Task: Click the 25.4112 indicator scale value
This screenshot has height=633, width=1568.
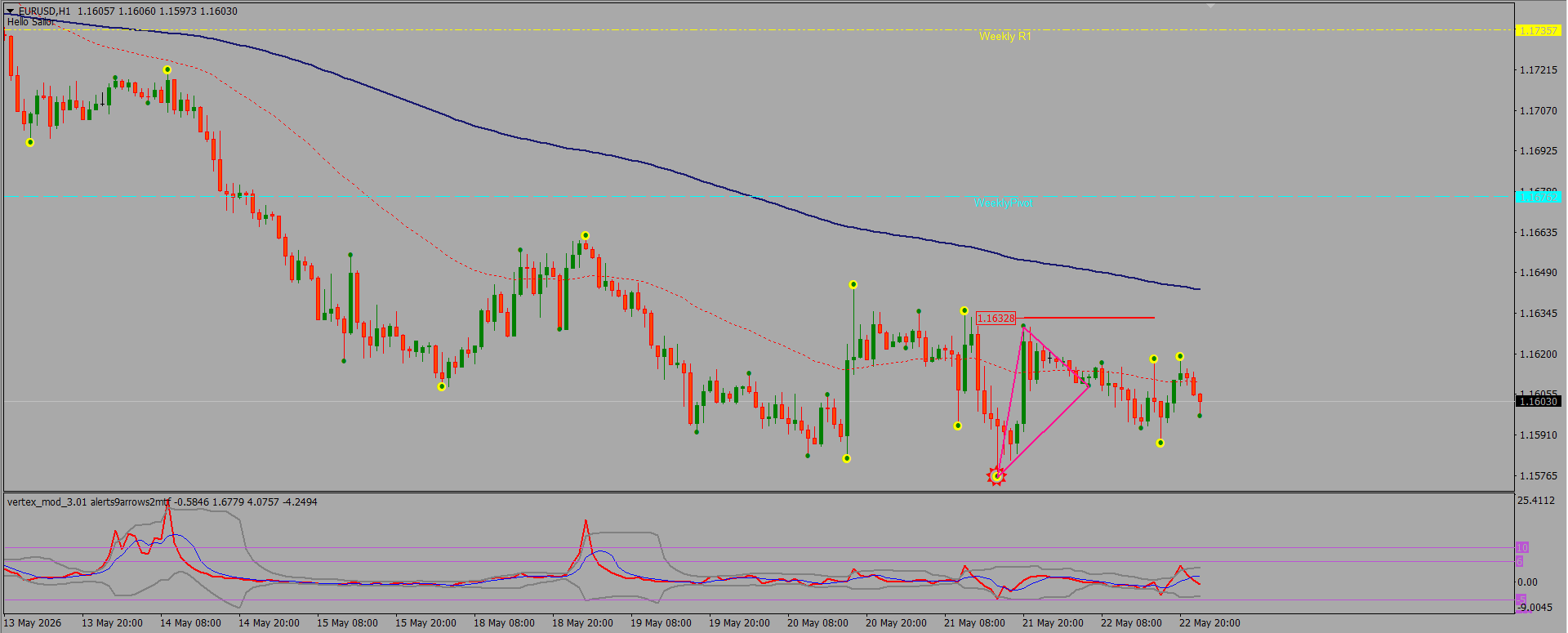Action: click(x=1536, y=501)
